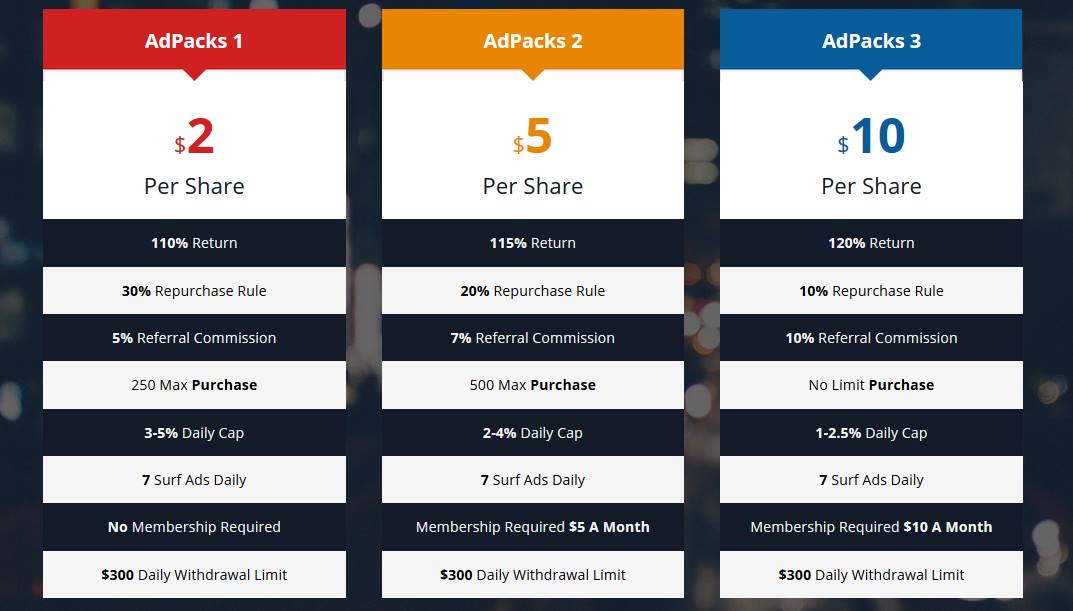Click the 10% Referral Commission row
Screen dimensions: 1073x611
tap(871, 337)
